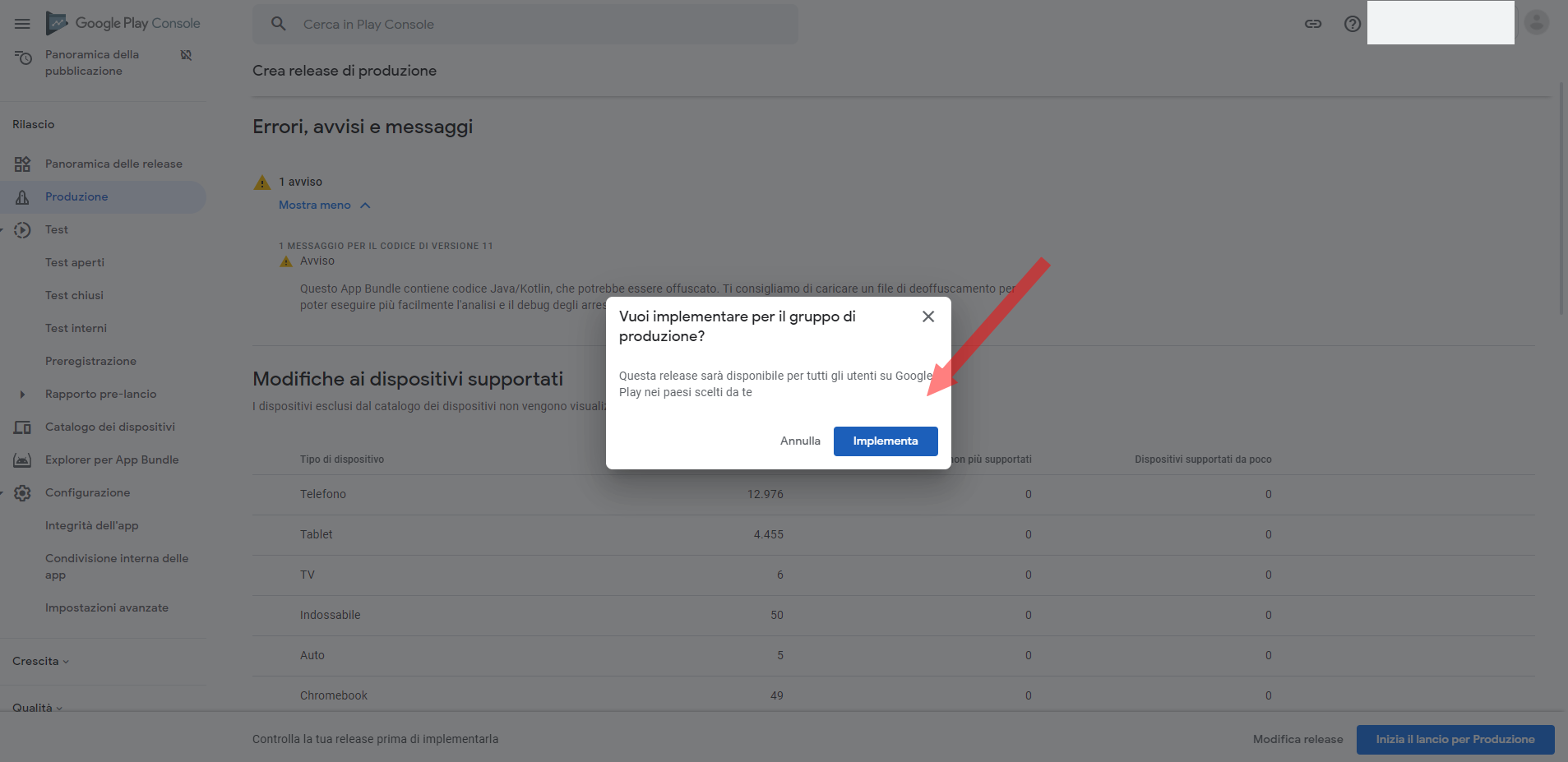Select the Panoramica delle release grid icon

coord(24,164)
